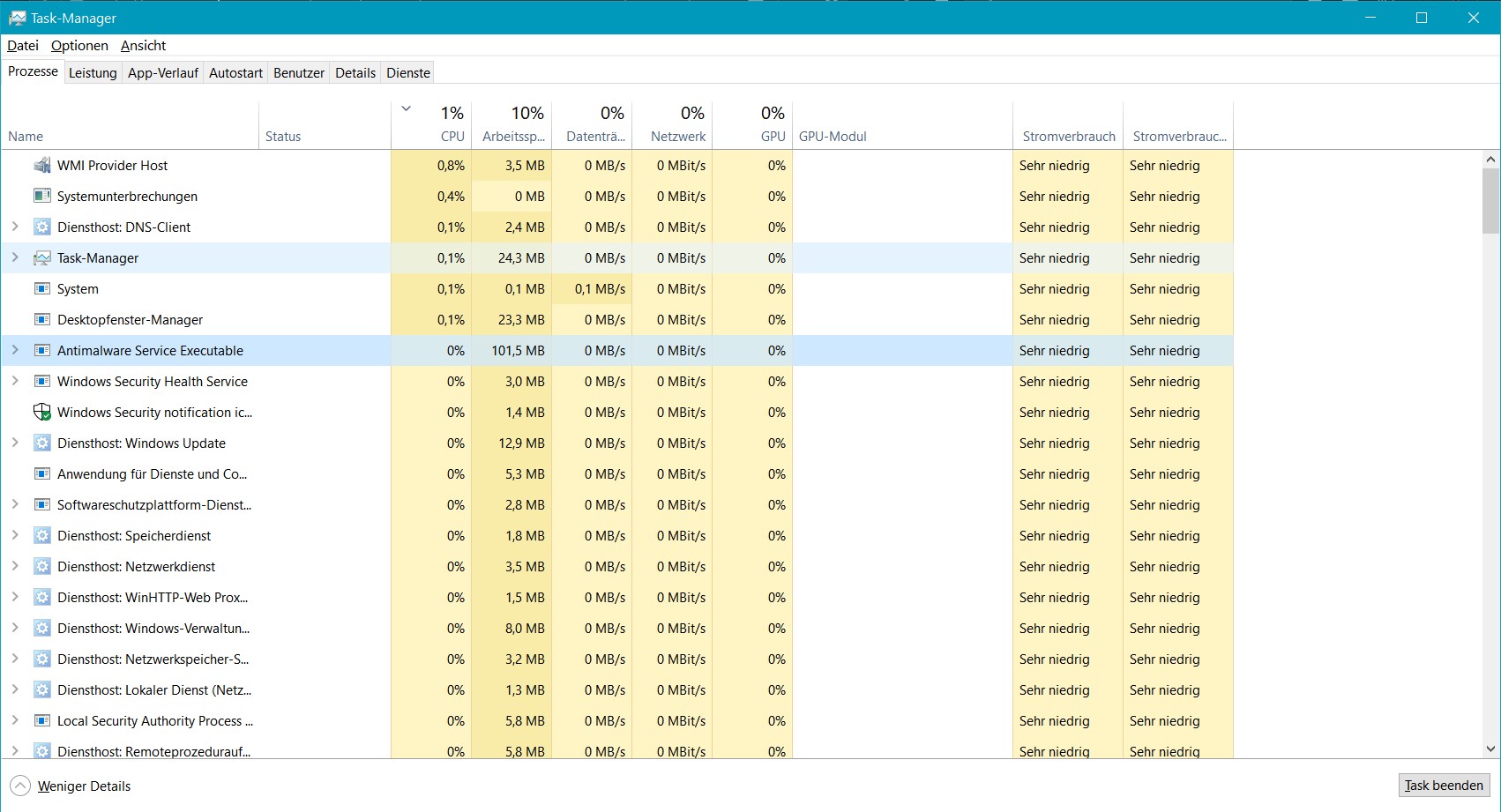
Task: Click the Windows Security Health Service icon
Action: [41, 381]
